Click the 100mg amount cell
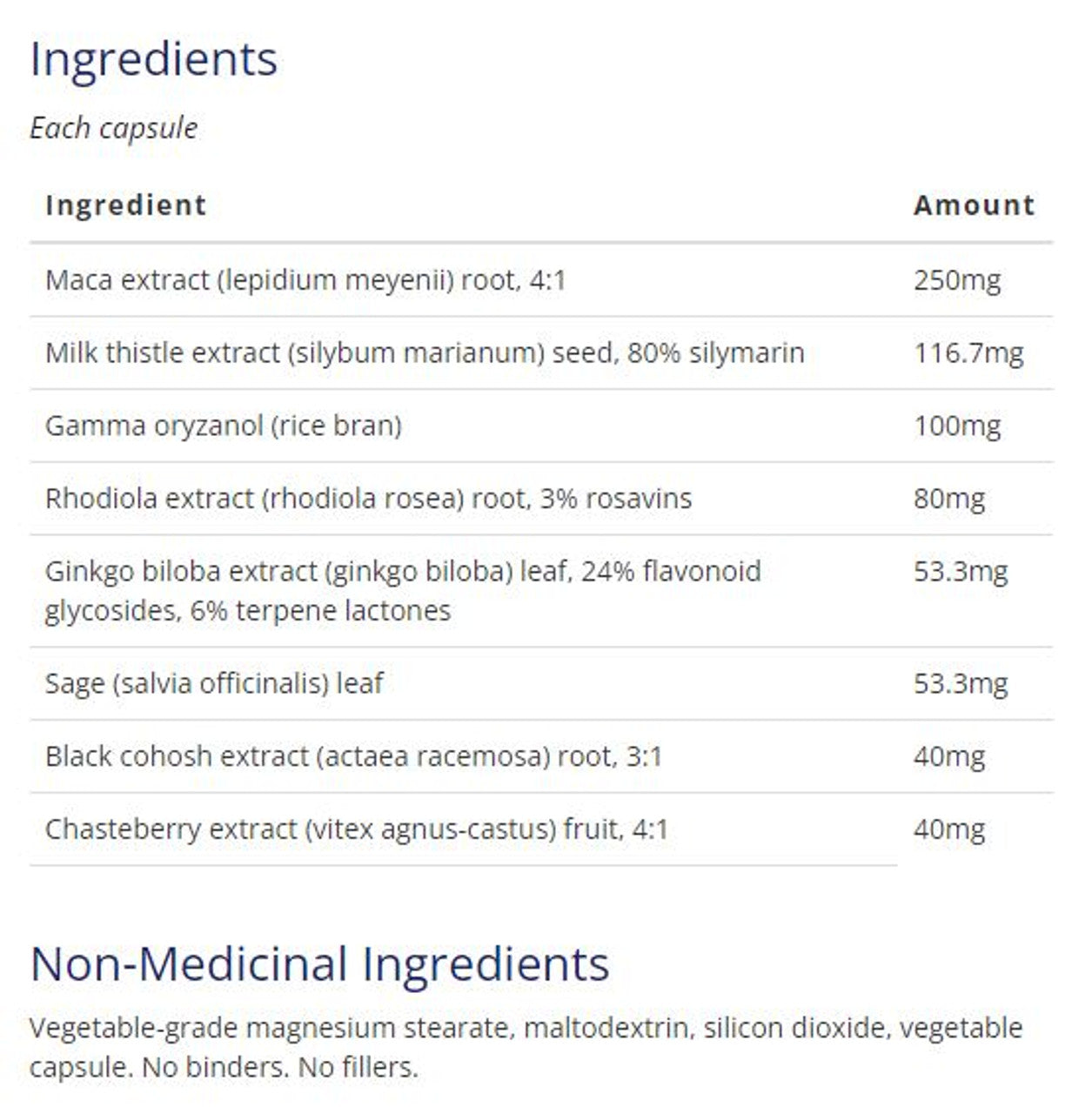1092x1114 pixels. point(956,426)
